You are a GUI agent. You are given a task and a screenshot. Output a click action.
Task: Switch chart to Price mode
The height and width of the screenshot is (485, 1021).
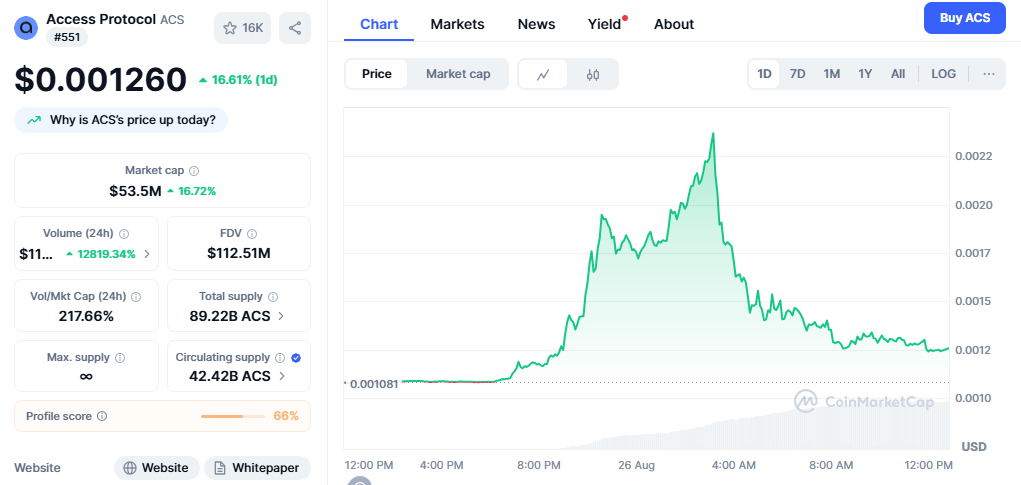[x=376, y=74]
